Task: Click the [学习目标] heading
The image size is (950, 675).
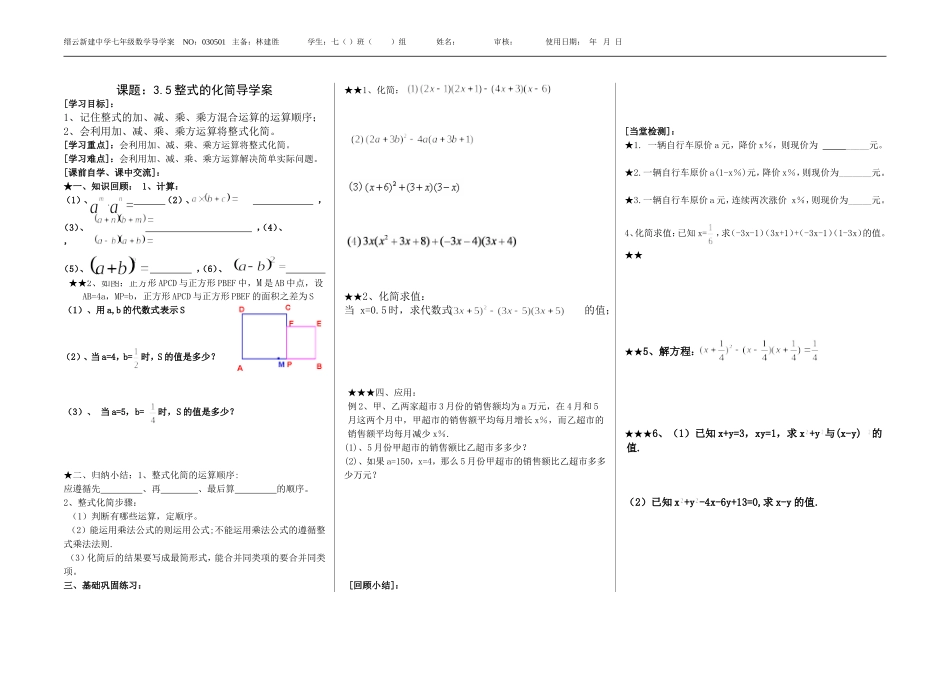Action: point(90,104)
